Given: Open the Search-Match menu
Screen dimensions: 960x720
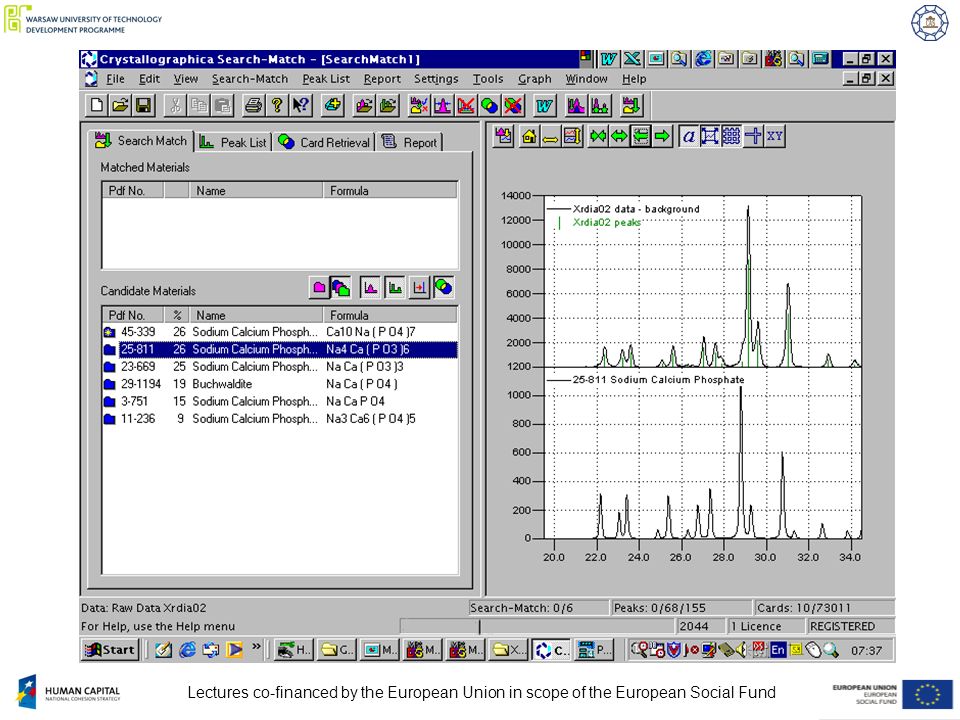Looking at the screenshot, I should tap(250, 78).
